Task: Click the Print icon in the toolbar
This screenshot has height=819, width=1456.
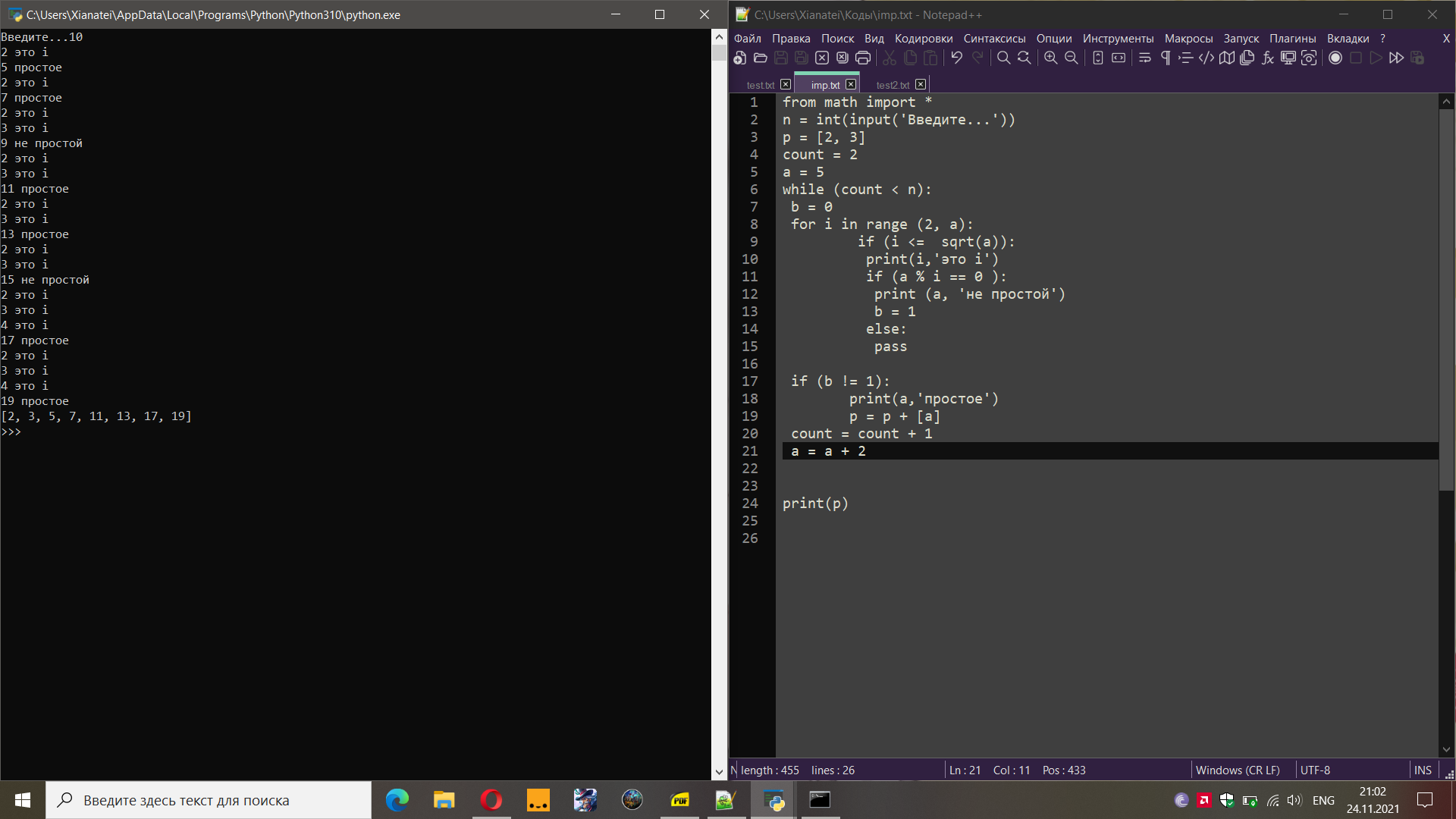Action: click(x=863, y=58)
